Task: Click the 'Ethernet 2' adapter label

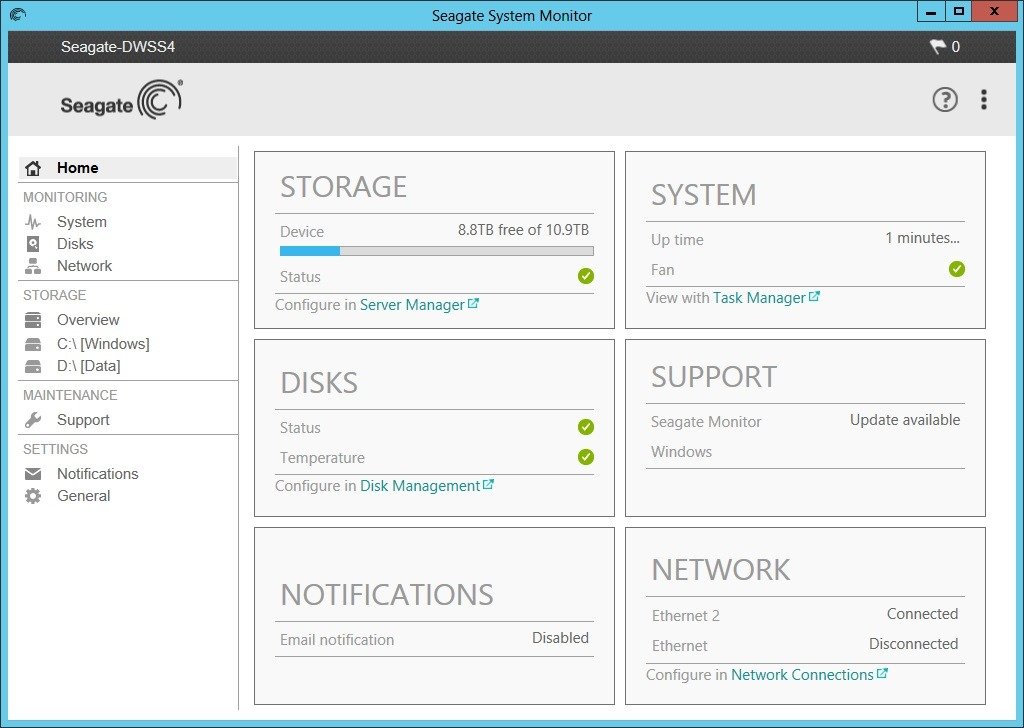Action: pos(685,616)
